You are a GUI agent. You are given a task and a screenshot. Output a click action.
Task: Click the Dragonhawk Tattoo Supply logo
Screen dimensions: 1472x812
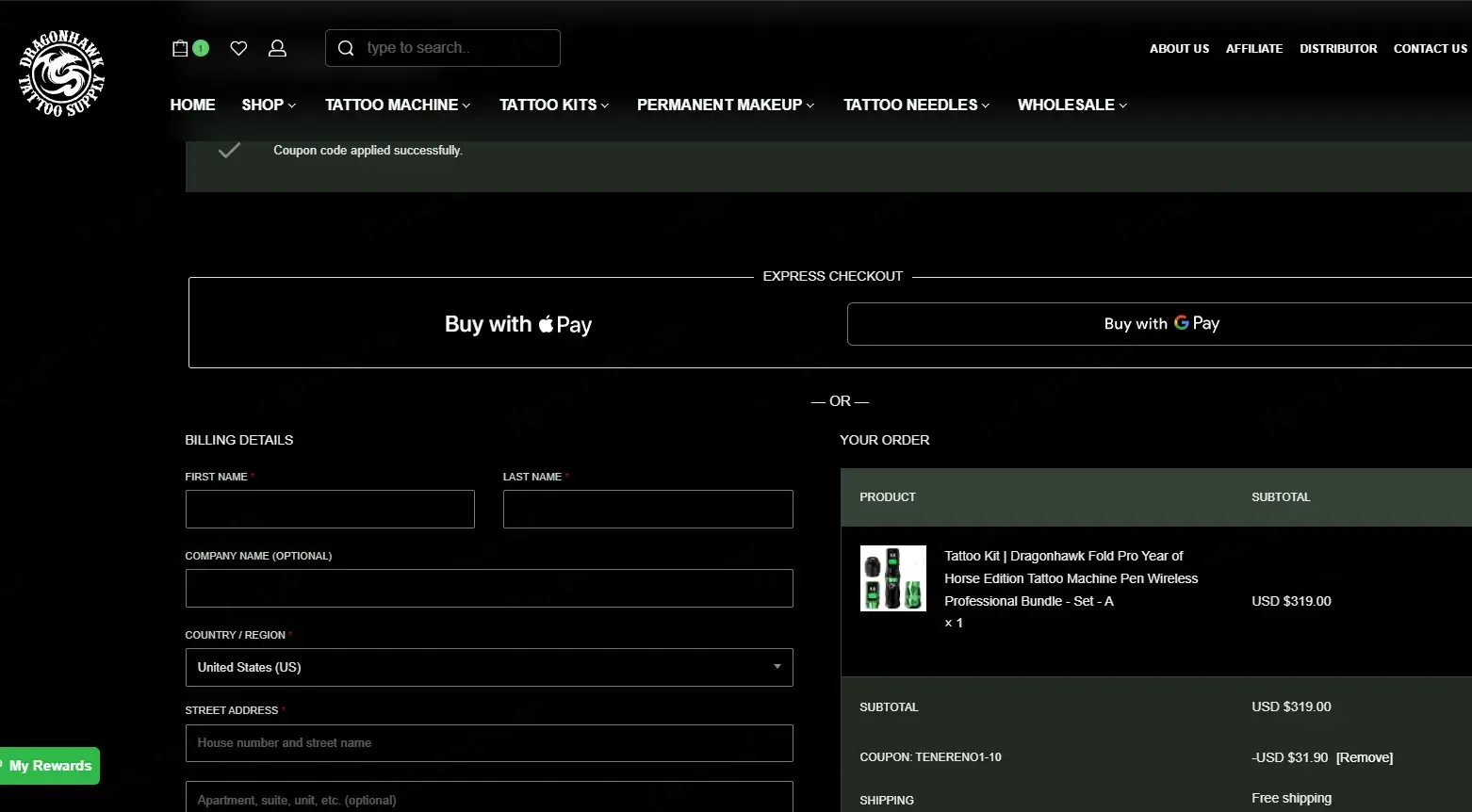[62, 73]
